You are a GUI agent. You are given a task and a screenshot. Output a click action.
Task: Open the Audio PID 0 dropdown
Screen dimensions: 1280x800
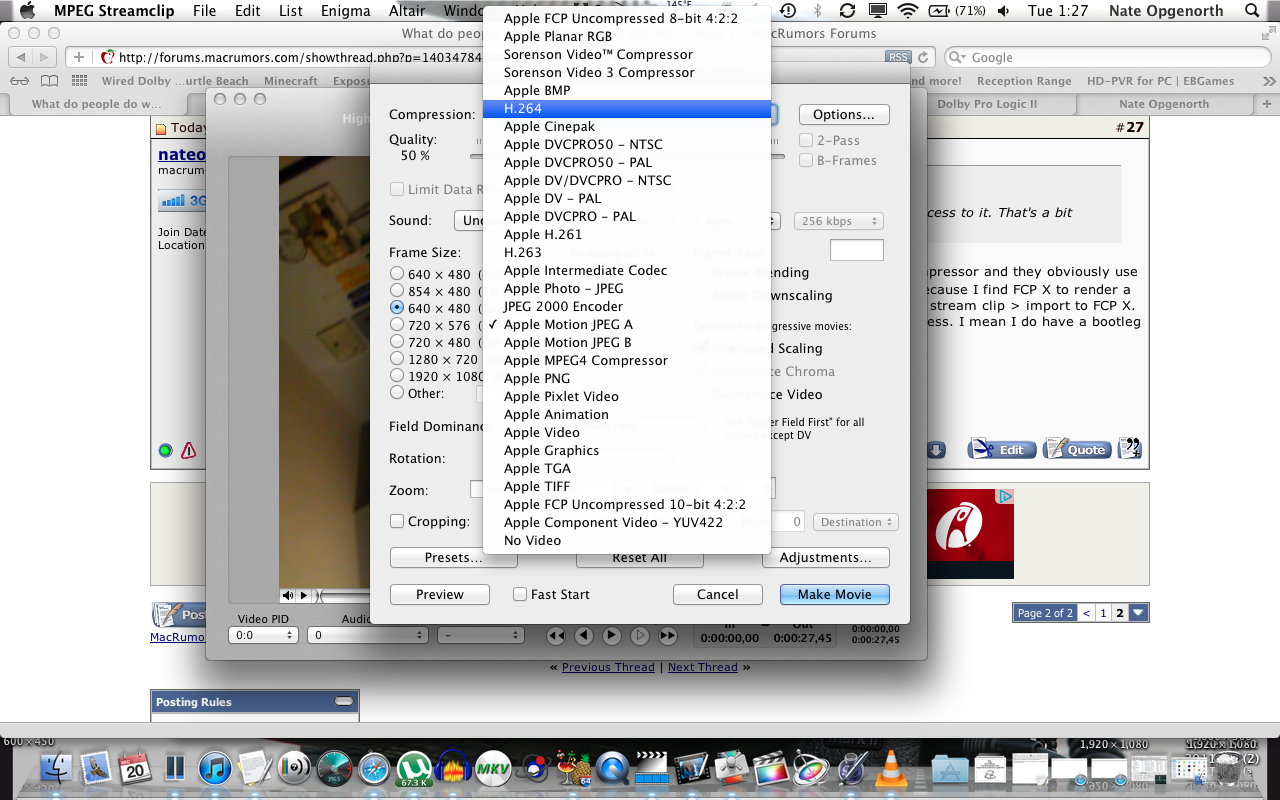click(368, 635)
